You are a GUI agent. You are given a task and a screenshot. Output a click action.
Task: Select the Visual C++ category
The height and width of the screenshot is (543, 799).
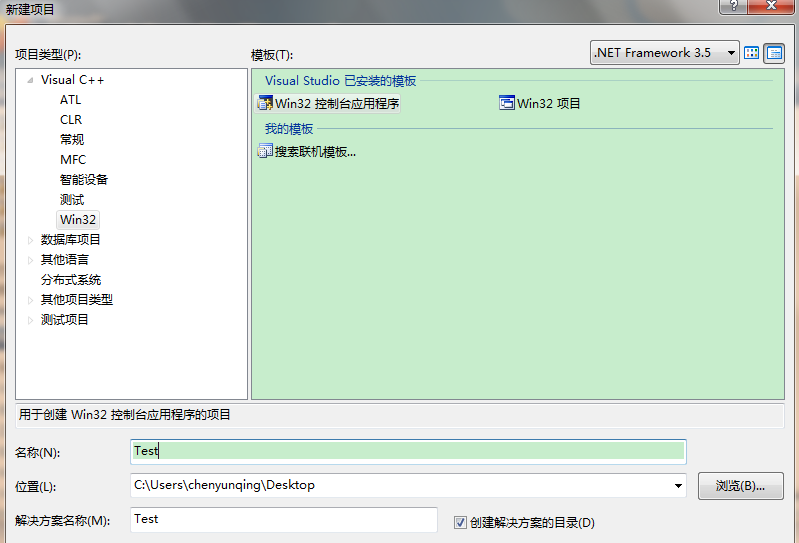tap(72, 80)
